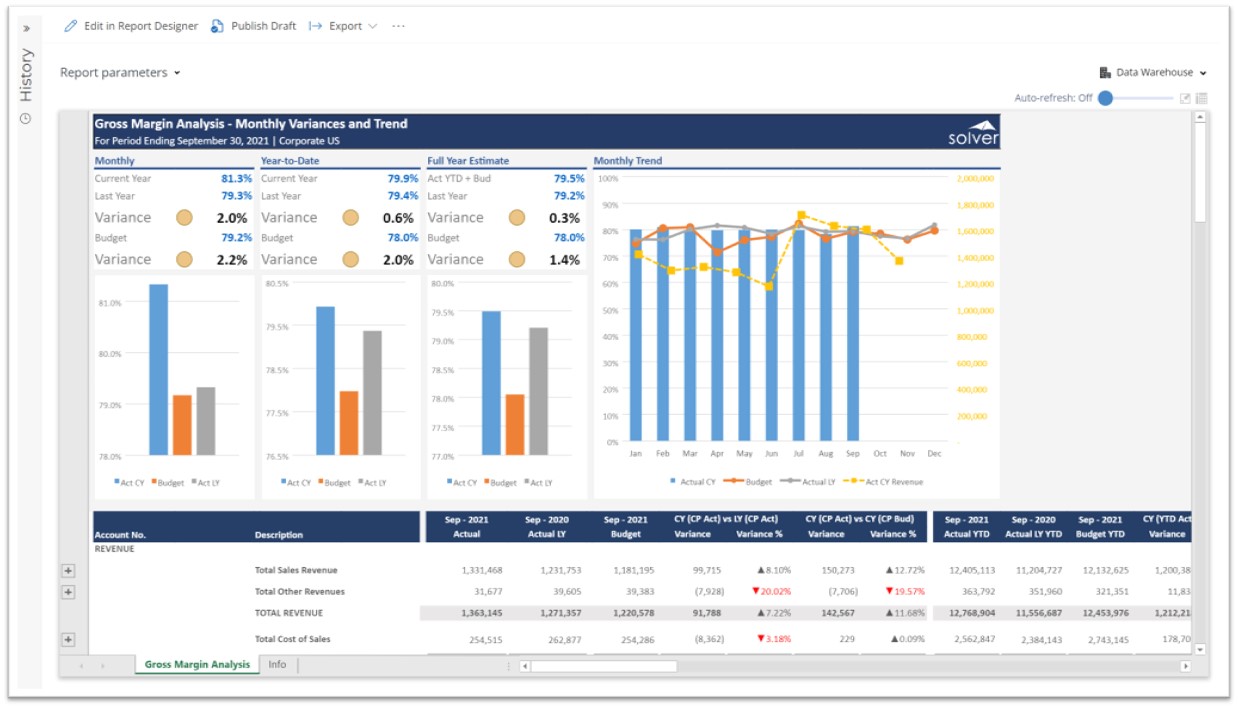1238x708 pixels.
Task: Click the Export arrow icon
Action: tap(315, 26)
